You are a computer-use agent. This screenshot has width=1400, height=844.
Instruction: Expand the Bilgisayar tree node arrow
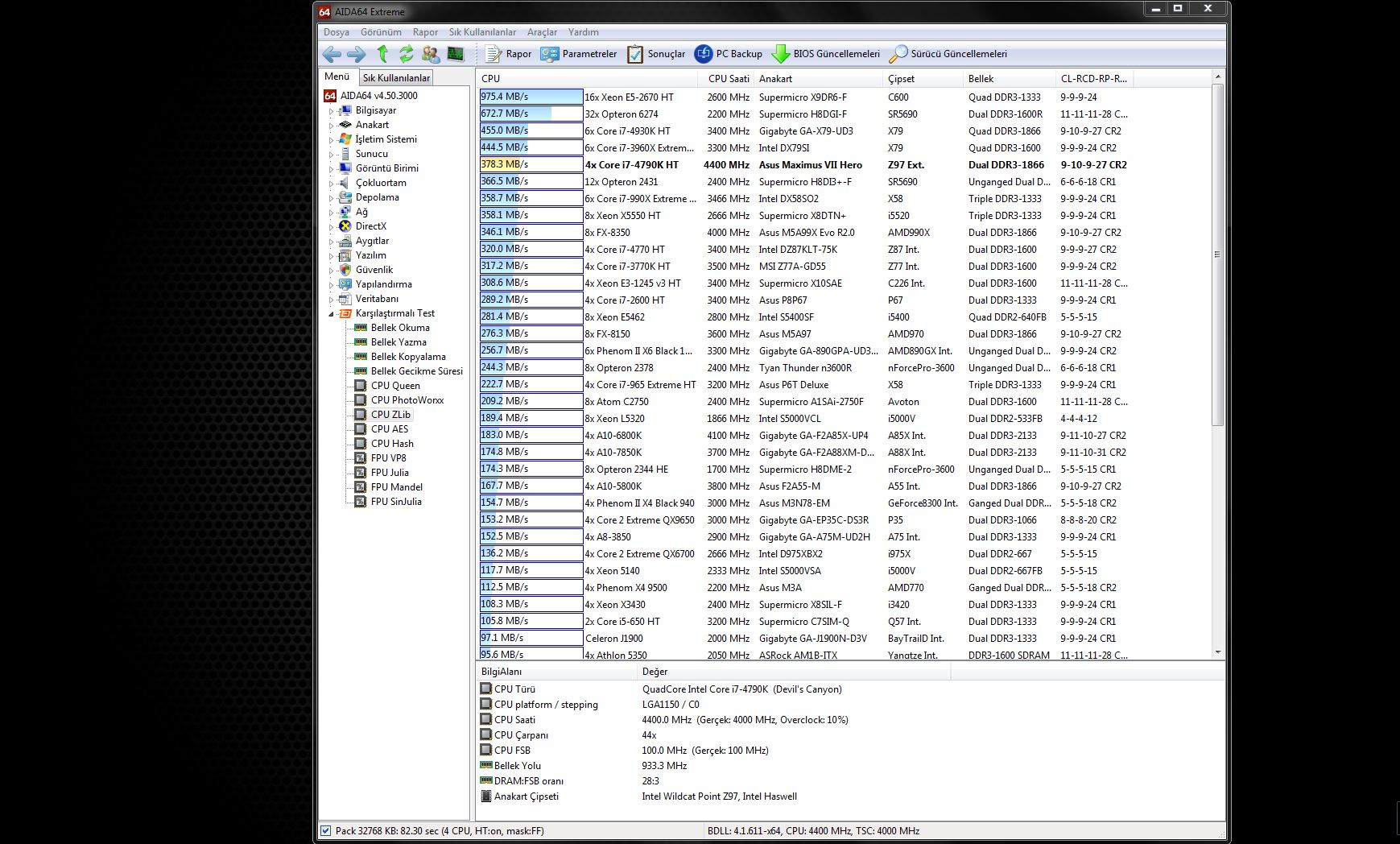coord(331,111)
